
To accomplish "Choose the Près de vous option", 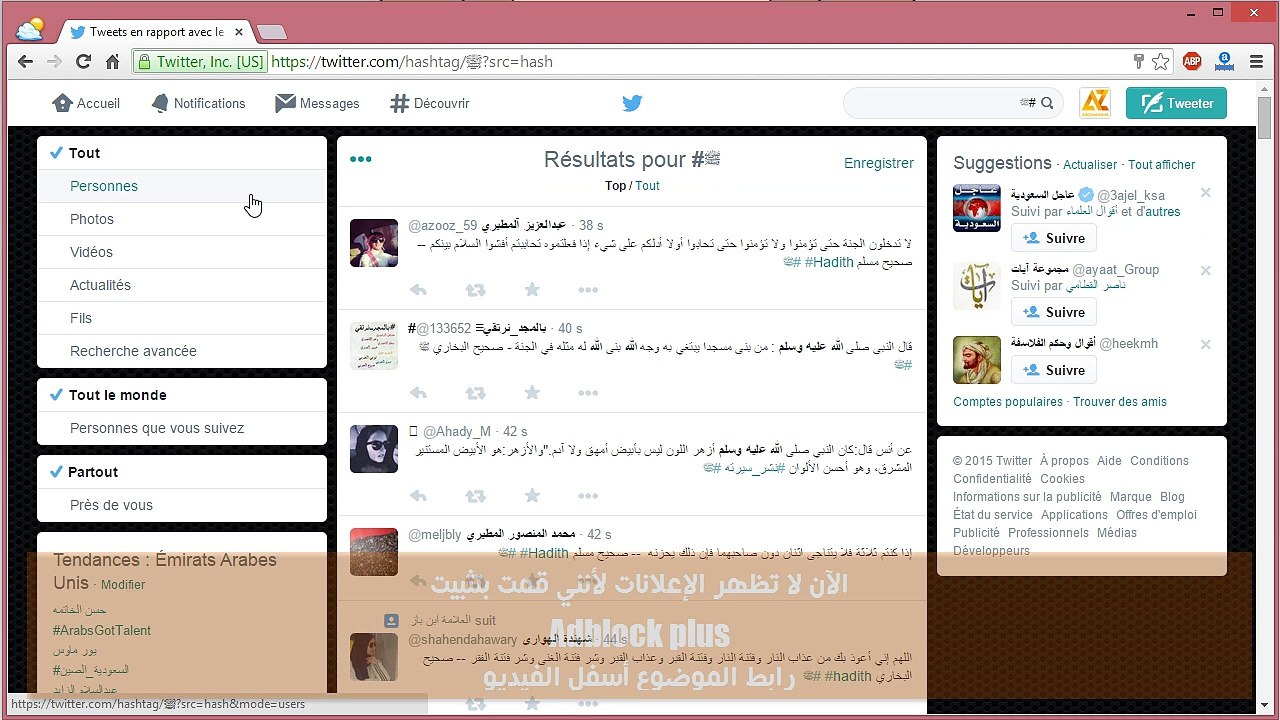I will point(182,505).
